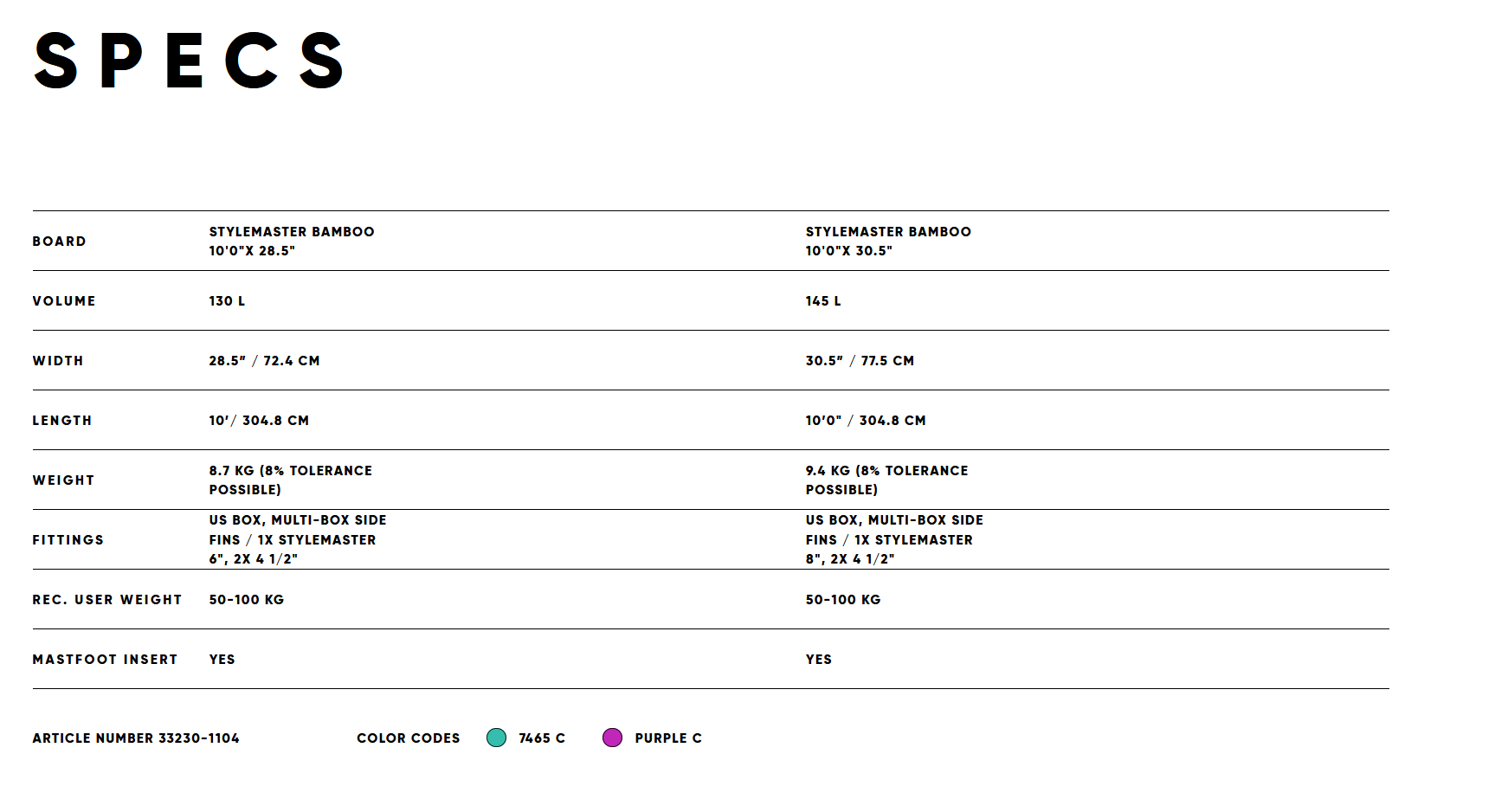
Task: Click the MASTFOOT INSERT label
Action: coord(105,660)
